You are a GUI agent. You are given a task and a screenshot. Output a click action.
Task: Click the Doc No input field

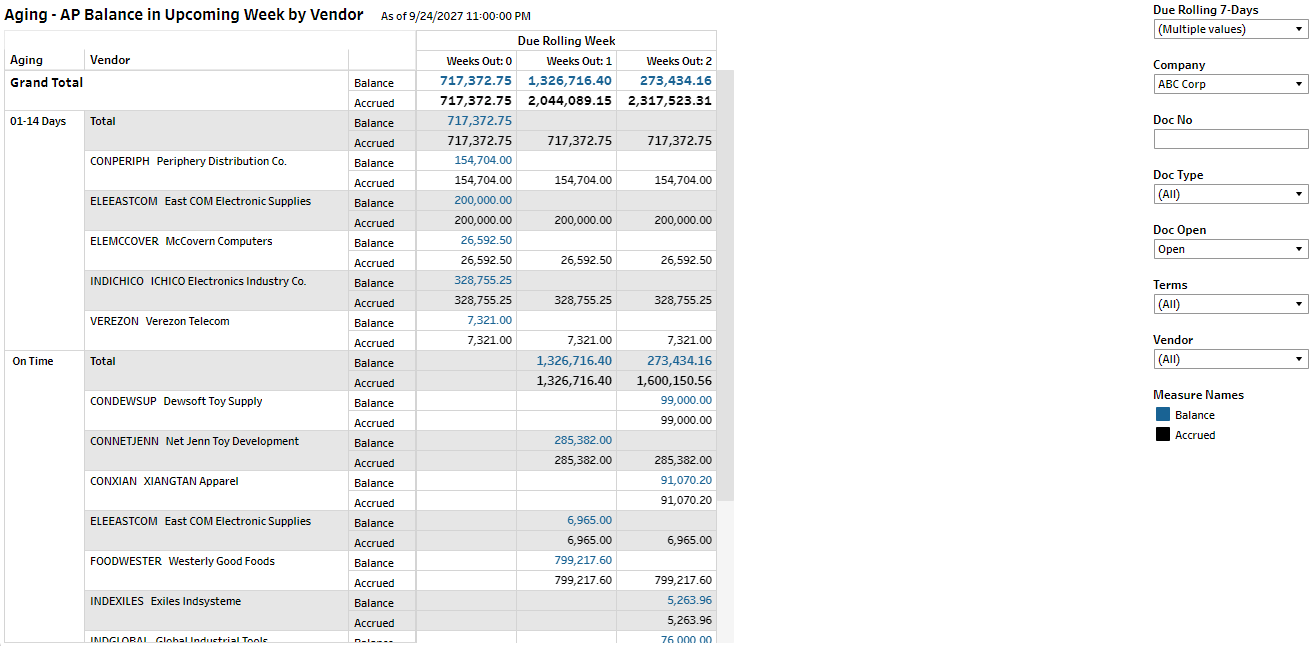tap(1230, 139)
